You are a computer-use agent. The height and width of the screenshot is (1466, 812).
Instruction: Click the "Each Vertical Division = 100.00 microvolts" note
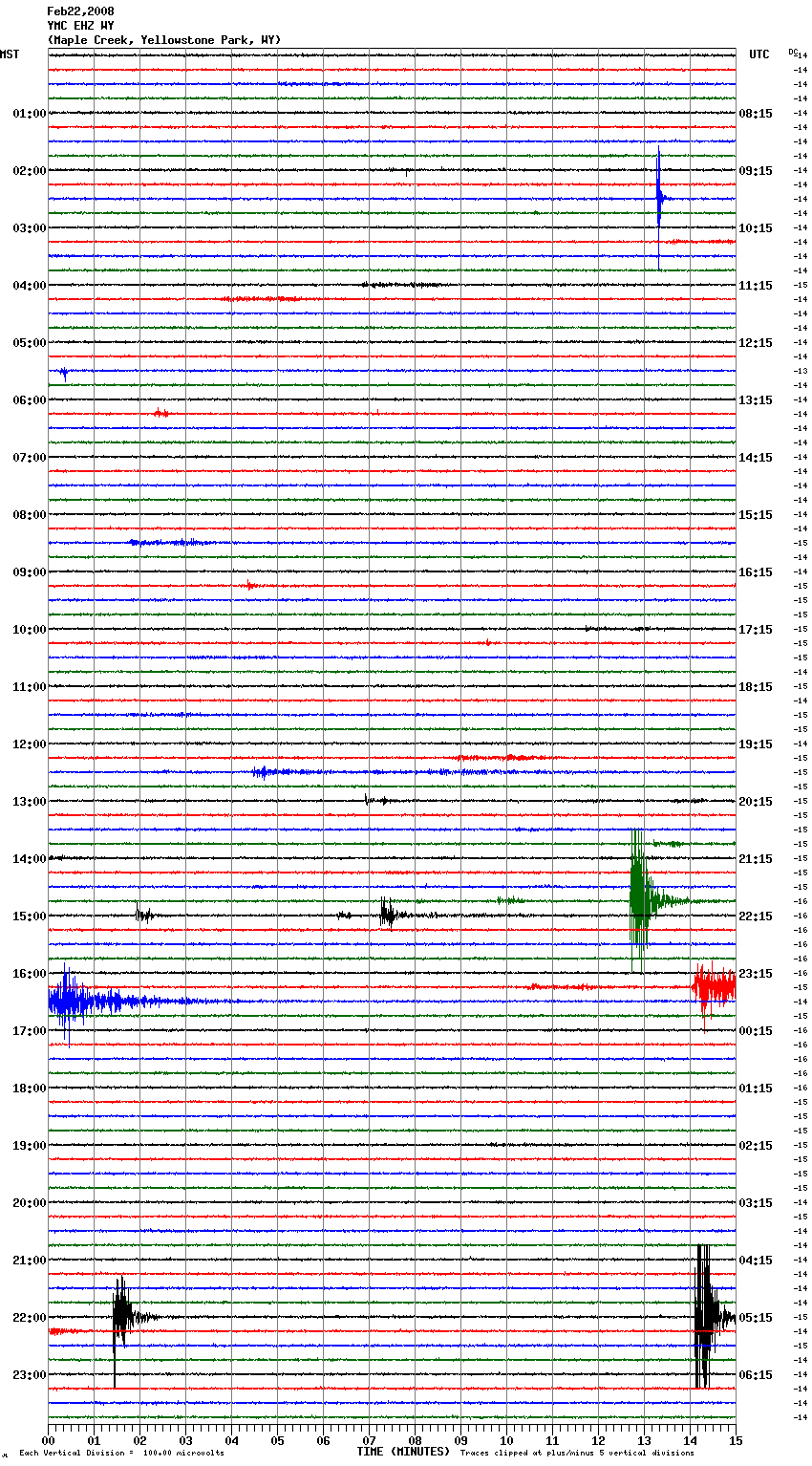[x=121, y=1453]
